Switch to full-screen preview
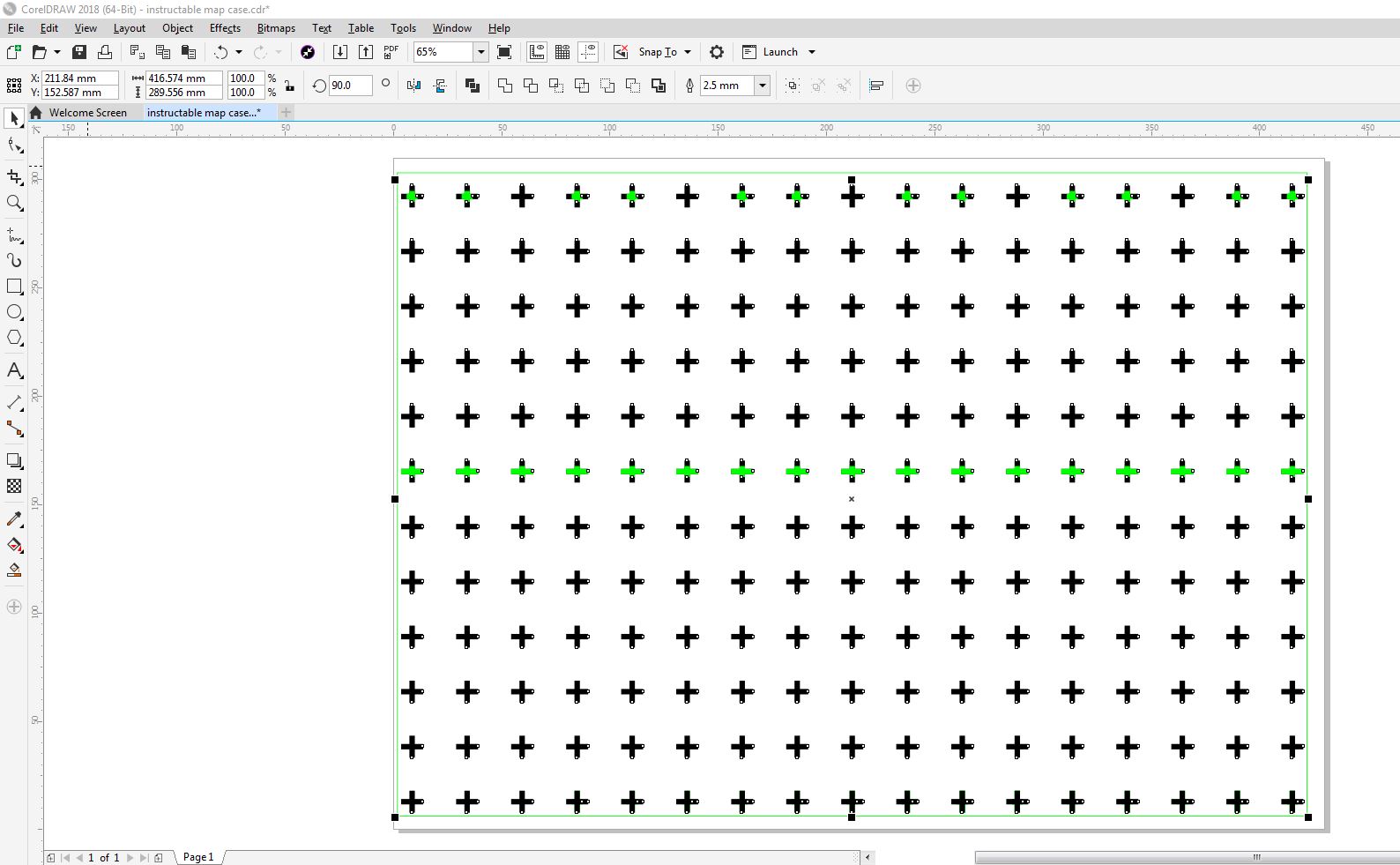This screenshot has width=1400, height=865. pos(504,52)
